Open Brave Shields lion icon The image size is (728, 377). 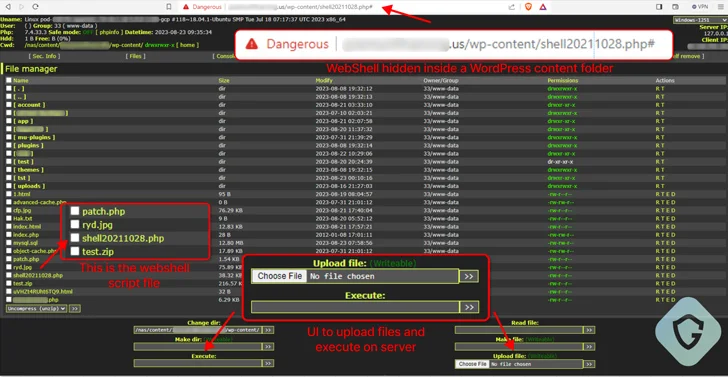click(528, 7)
